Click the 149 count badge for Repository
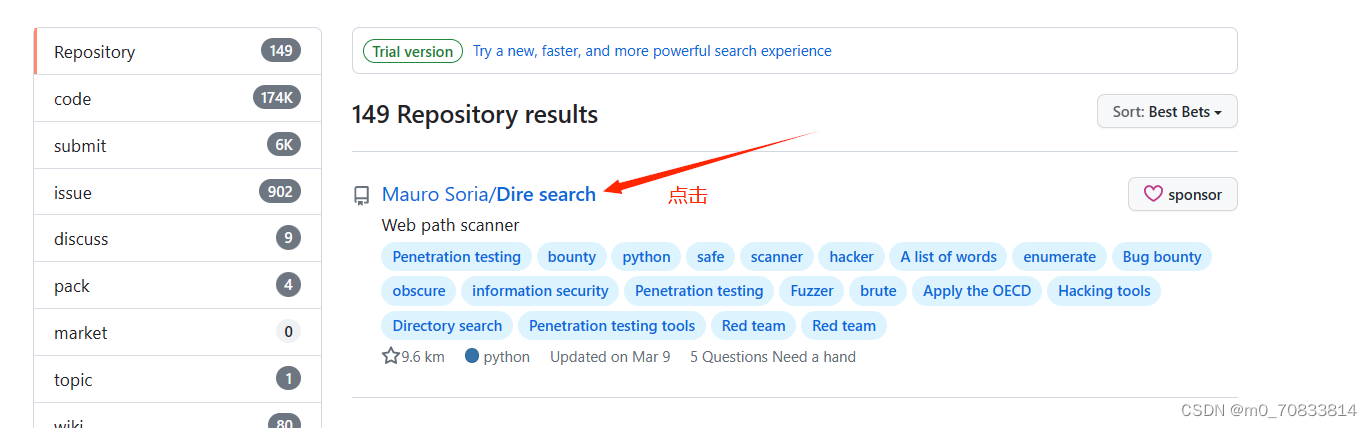 [281, 51]
